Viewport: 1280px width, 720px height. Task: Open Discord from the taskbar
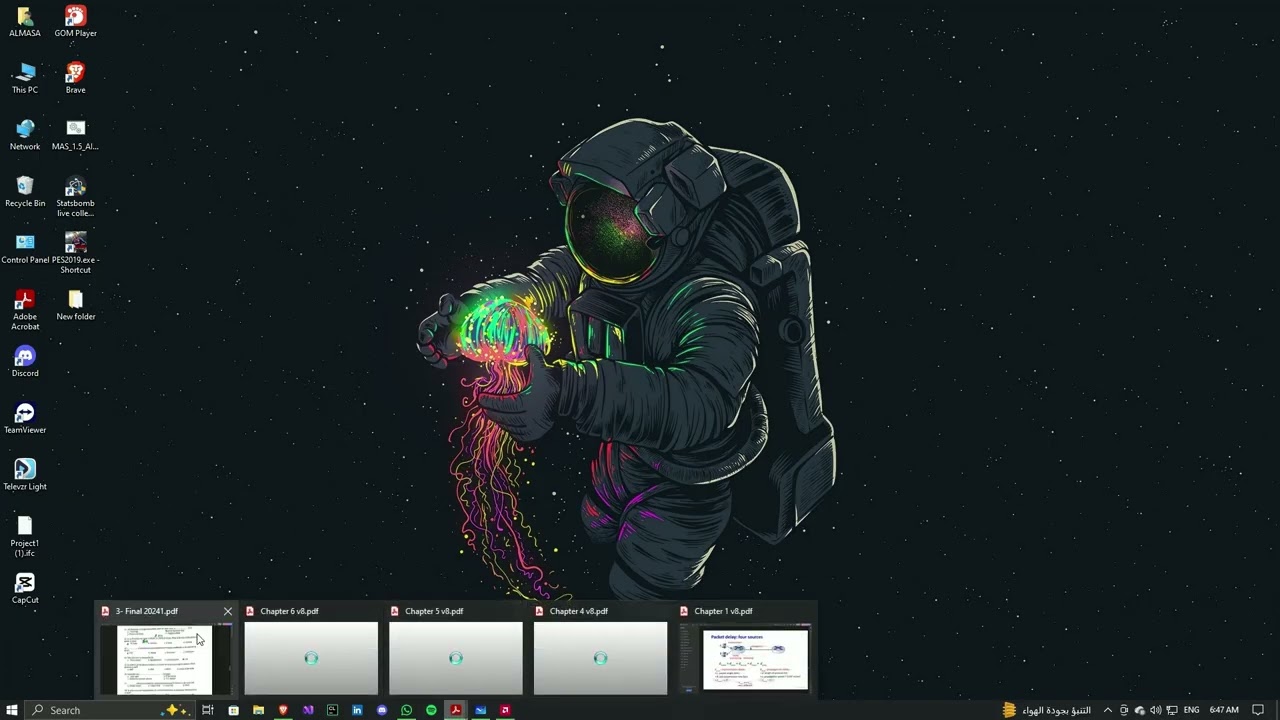[382, 710]
